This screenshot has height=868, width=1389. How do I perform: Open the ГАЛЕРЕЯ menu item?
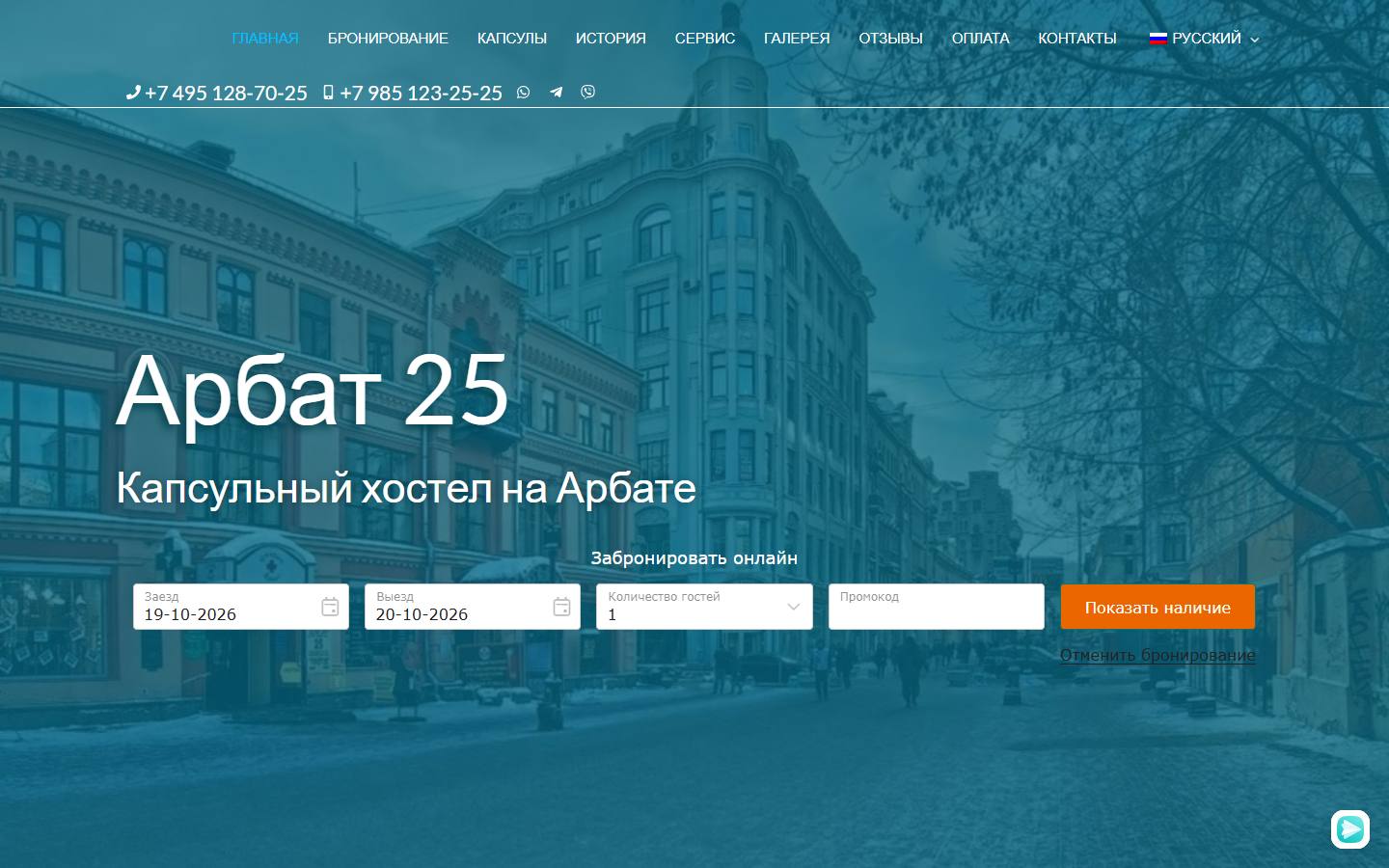point(797,39)
